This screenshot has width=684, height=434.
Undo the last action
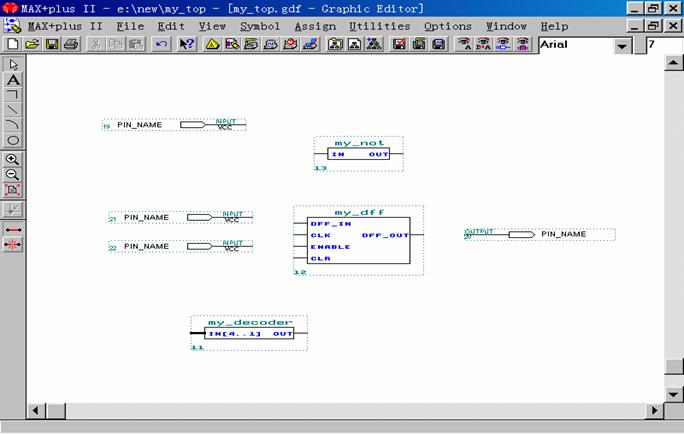[161, 44]
